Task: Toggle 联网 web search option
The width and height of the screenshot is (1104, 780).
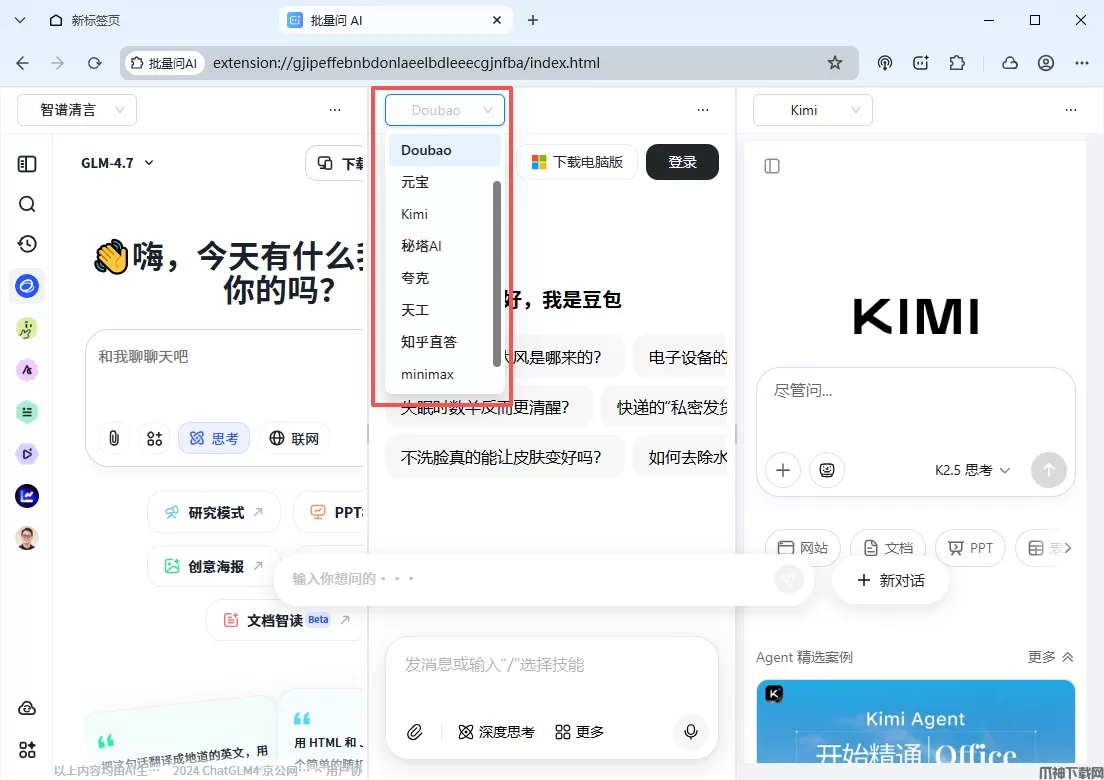Action: pyautogui.click(x=295, y=438)
